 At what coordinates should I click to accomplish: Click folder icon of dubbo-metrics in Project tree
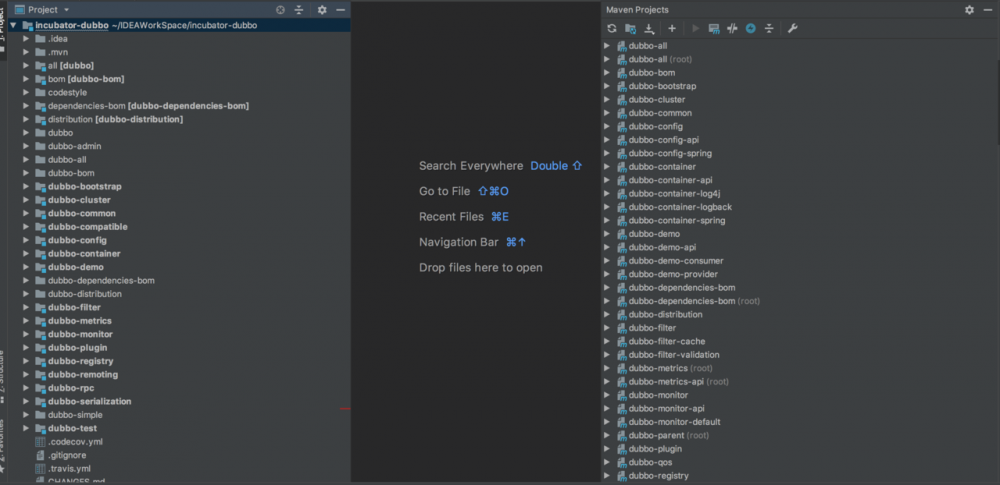click(40, 321)
